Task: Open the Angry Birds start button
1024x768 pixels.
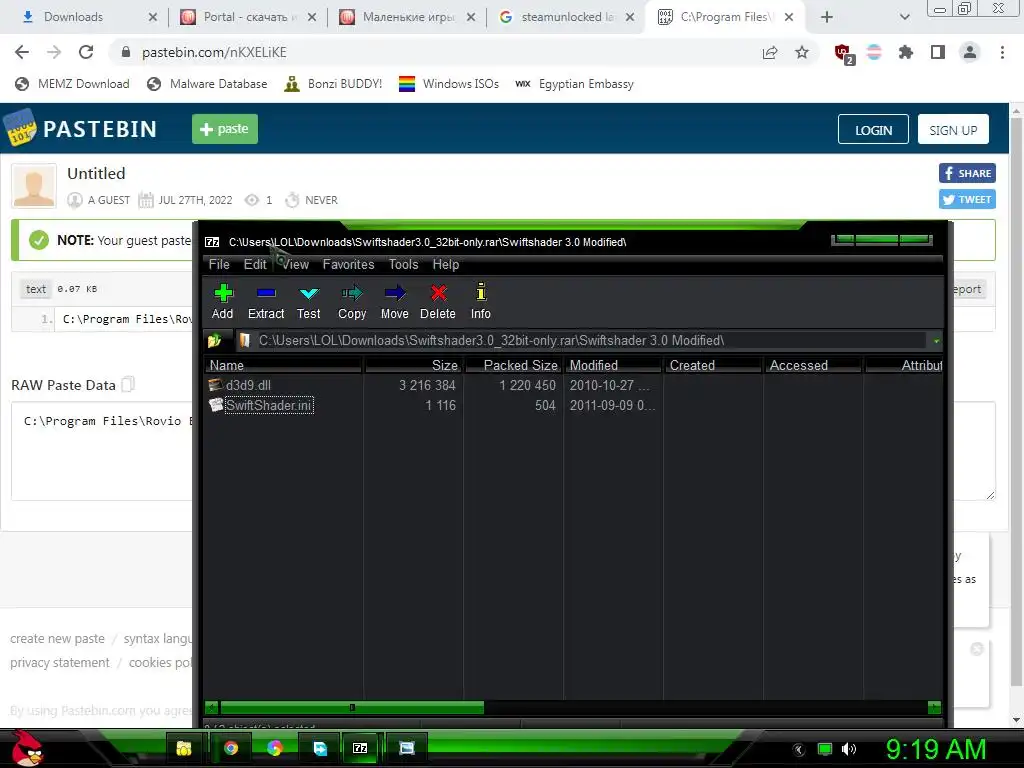Action: [x=27, y=748]
